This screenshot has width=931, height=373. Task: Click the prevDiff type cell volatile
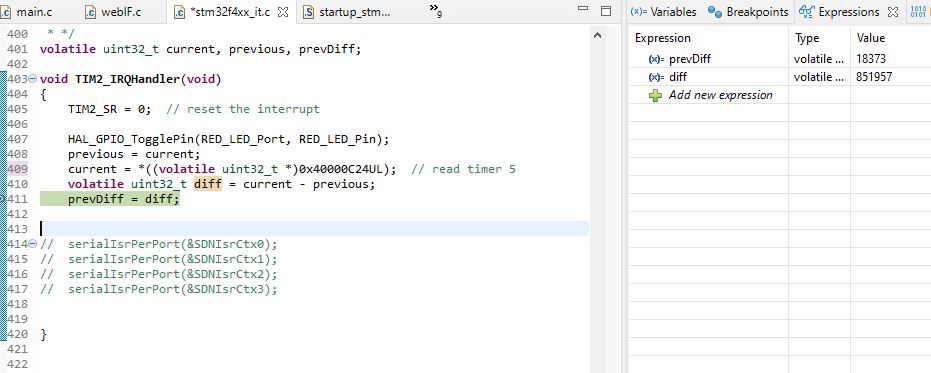coord(818,59)
